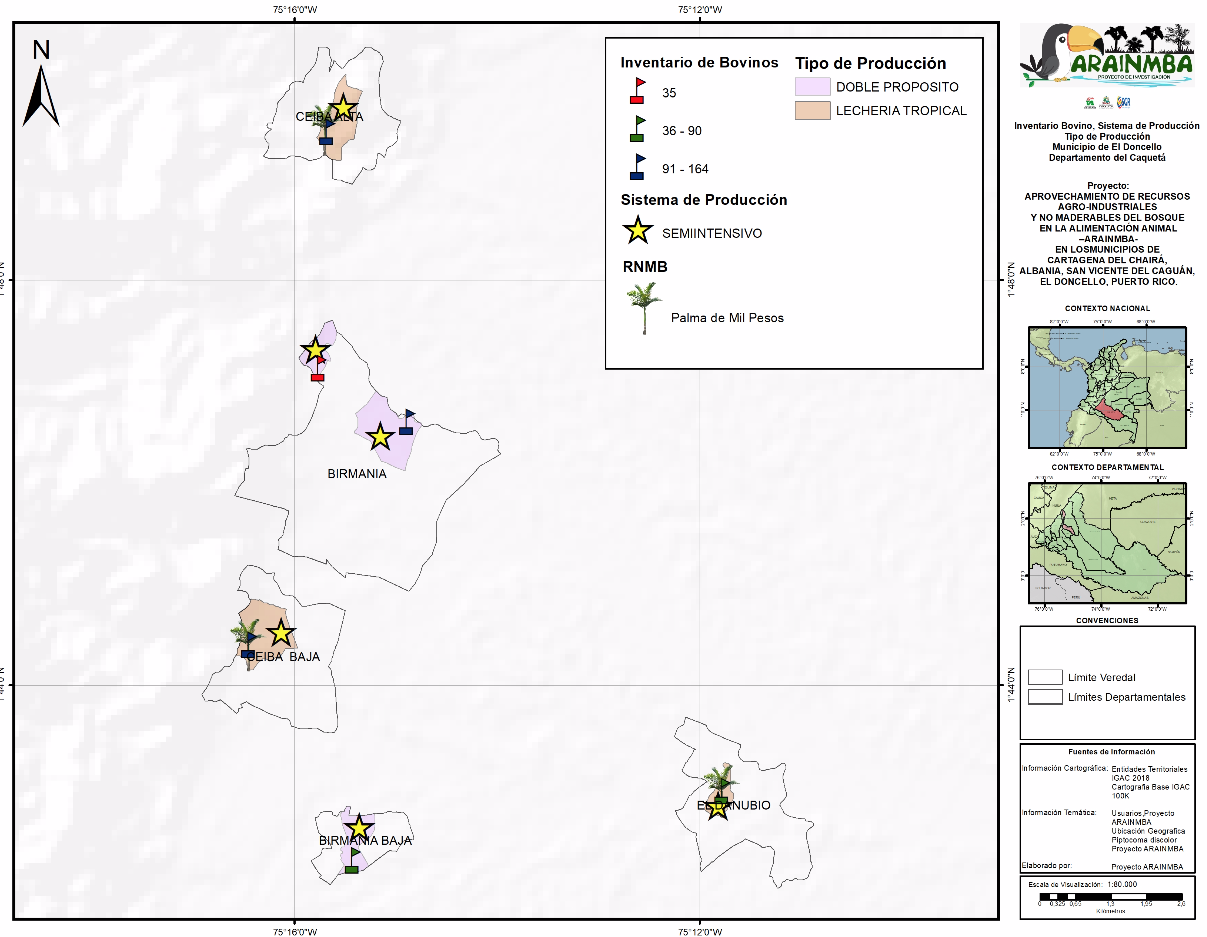This screenshot has height=937, width=1207.
Task: Click the '91 - 164' legend range text
Action: pos(685,169)
